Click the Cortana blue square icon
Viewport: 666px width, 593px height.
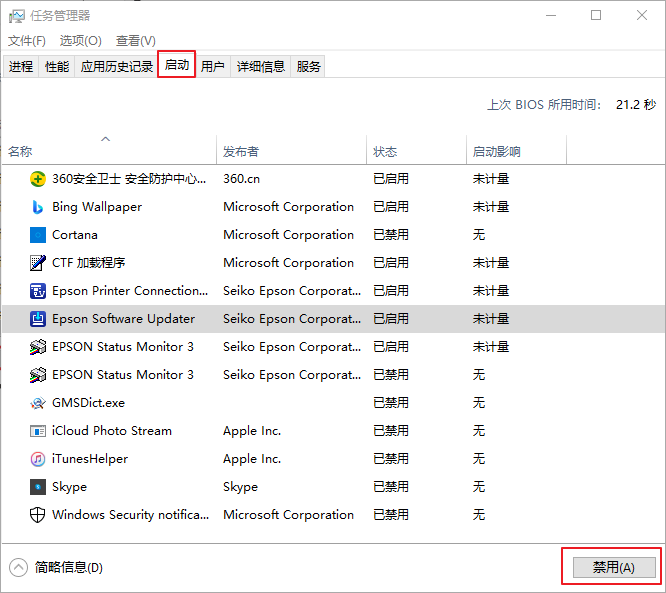38,235
